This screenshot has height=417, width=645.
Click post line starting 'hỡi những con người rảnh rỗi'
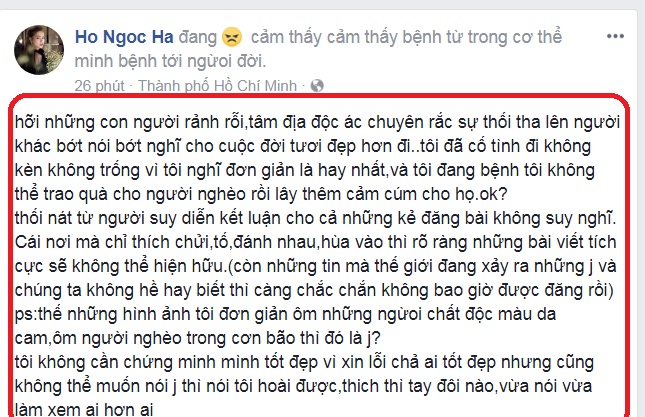[x=317, y=122]
